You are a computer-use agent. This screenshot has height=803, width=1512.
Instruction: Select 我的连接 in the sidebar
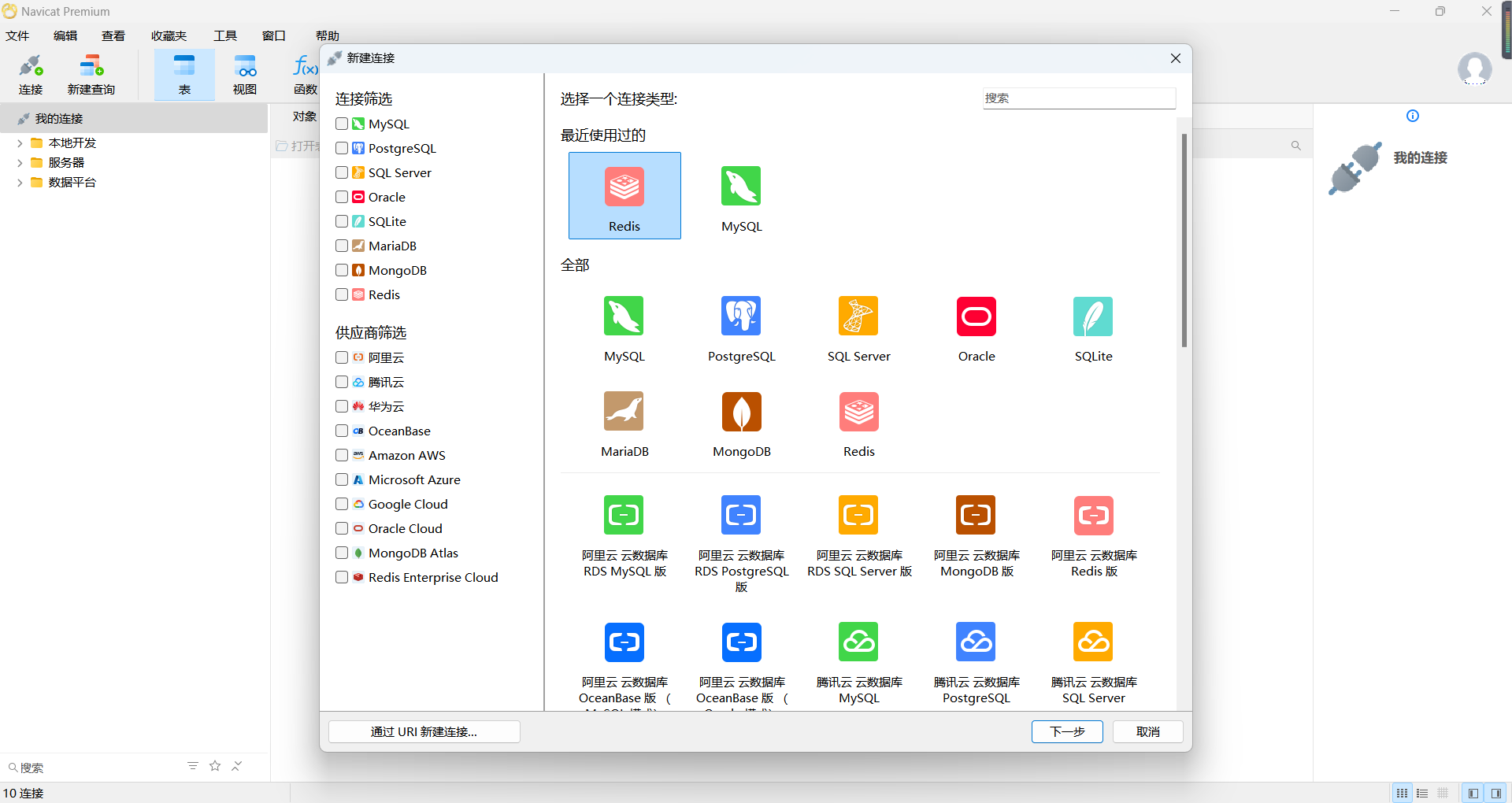pos(134,119)
